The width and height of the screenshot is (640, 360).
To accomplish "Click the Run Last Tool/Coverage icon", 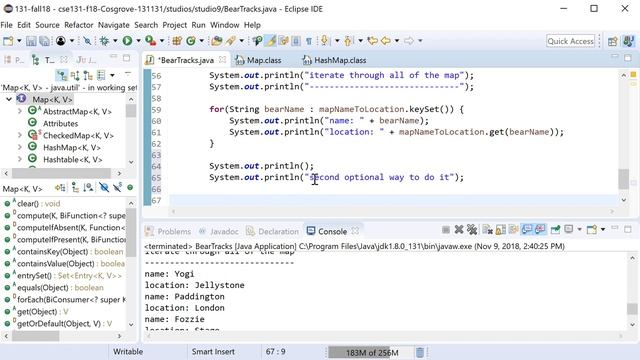I will pyautogui.click(x=151, y=41).
